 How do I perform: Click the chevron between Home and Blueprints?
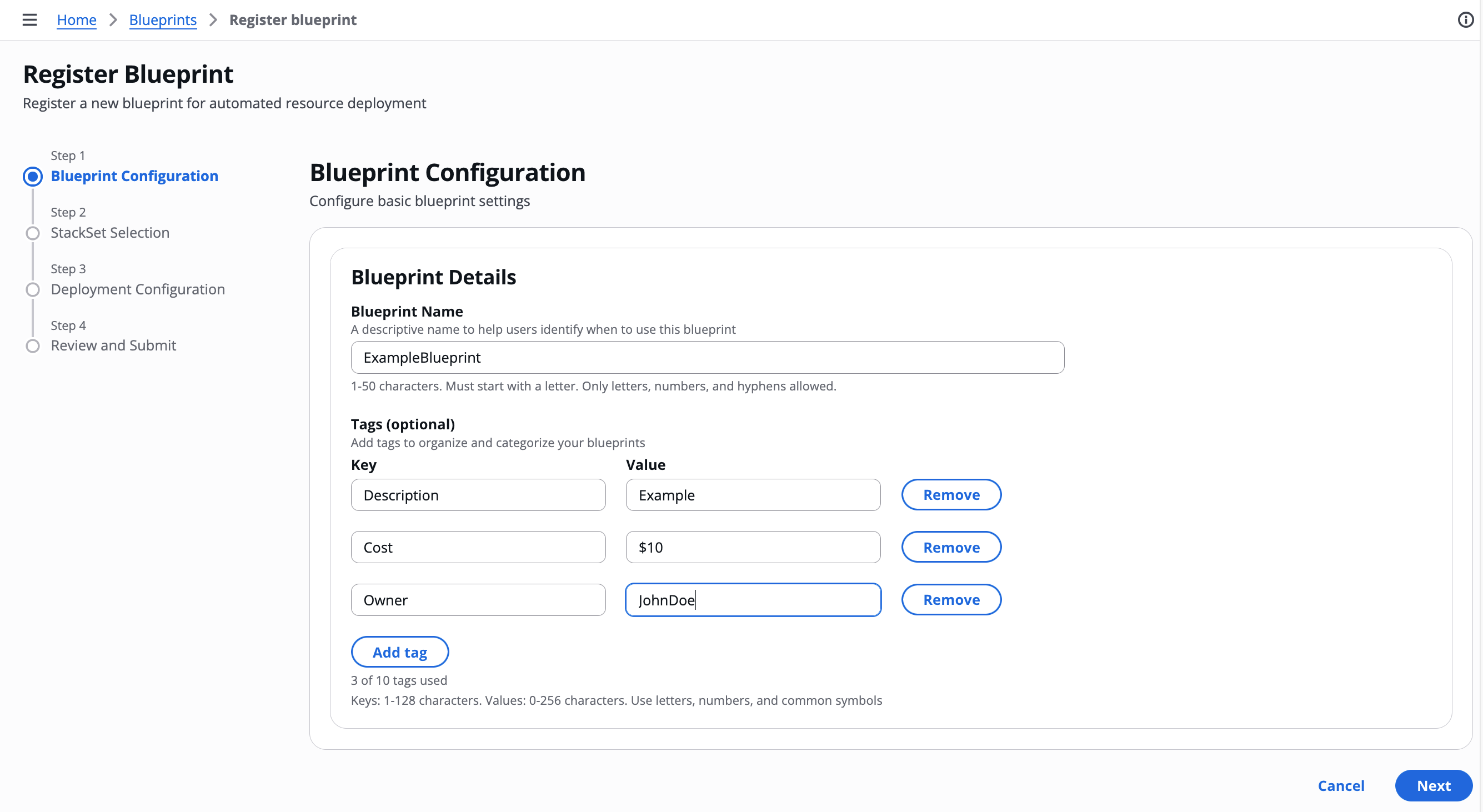113,19
